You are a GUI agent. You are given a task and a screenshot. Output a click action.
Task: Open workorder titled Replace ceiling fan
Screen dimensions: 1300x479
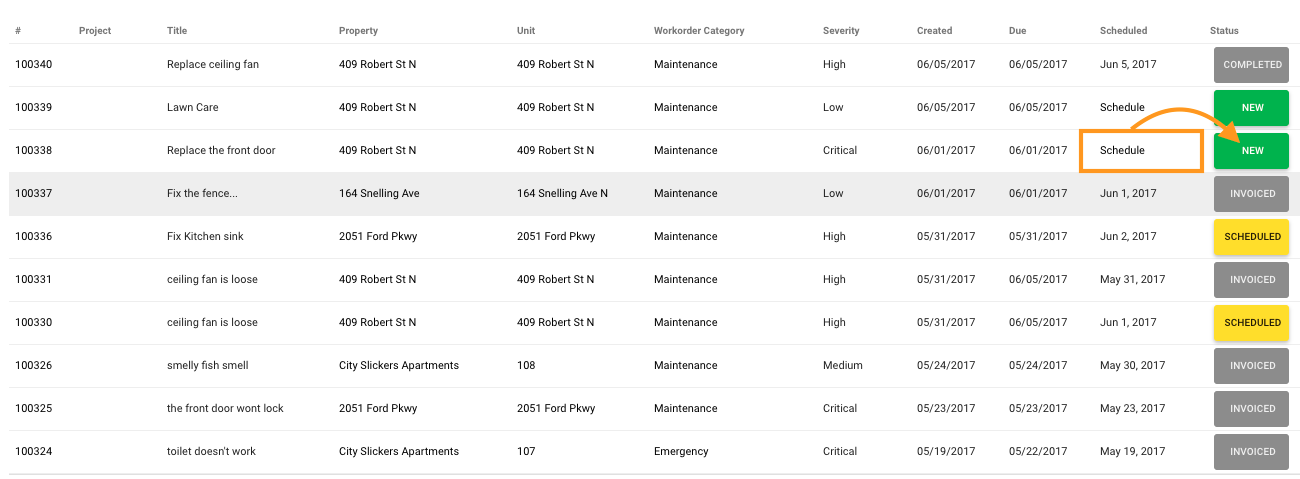click(x=213, y=65)
